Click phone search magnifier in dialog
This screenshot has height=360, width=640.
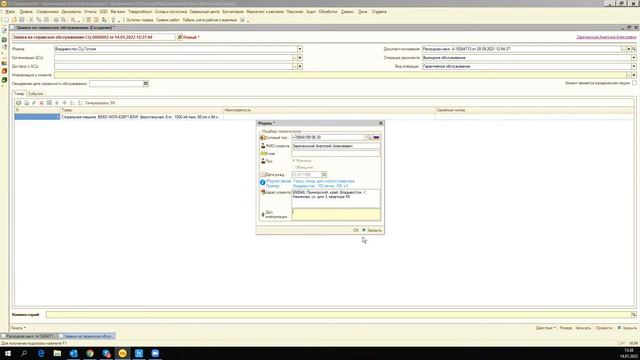click(x=369, y=138)
